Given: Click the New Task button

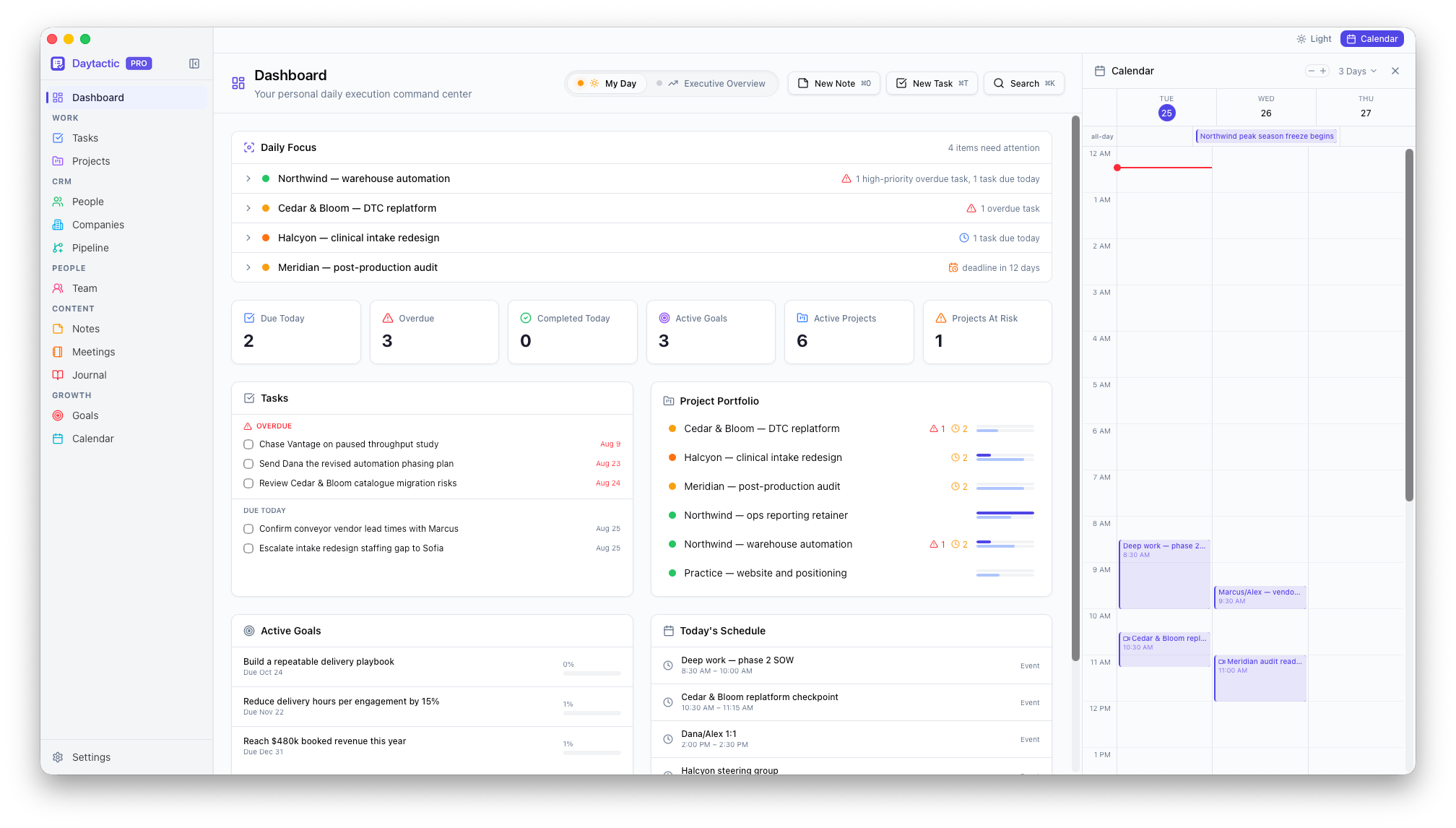Looking at the screenshot, I should coord(932,83).
